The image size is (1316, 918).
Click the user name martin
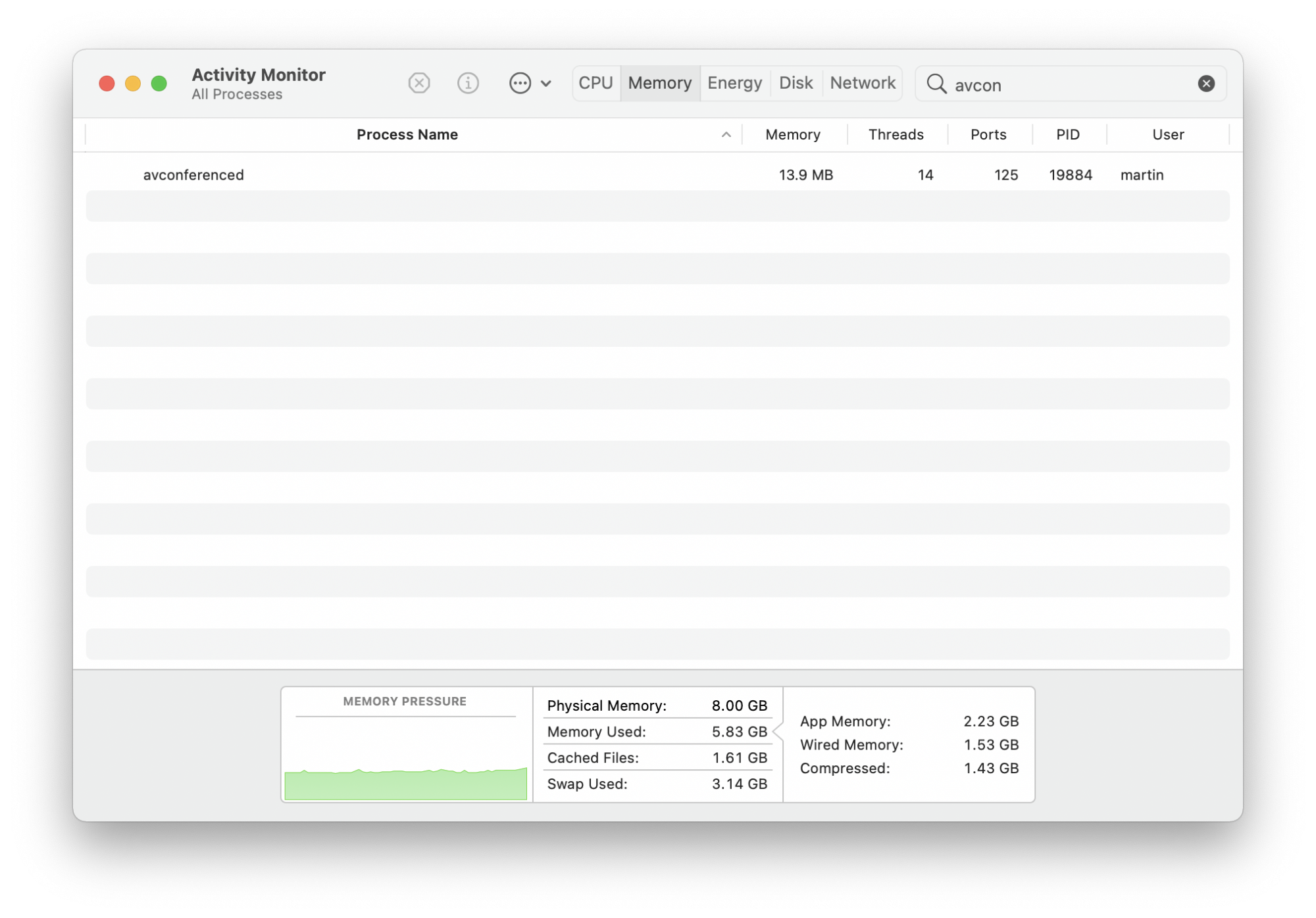(1142, 175)
